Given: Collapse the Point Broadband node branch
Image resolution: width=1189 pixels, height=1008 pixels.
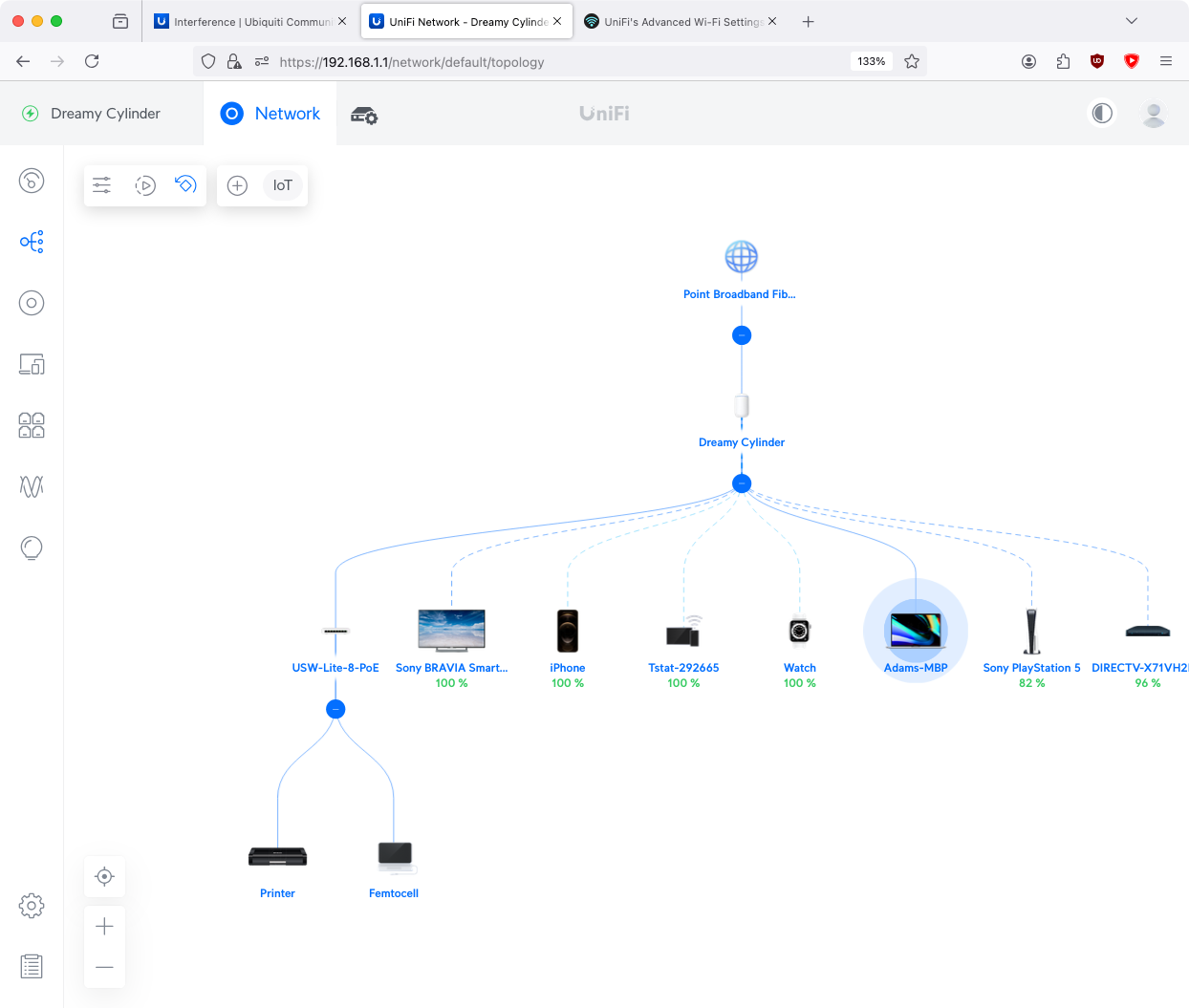Looking at the screenshot, I should (742, 335).
